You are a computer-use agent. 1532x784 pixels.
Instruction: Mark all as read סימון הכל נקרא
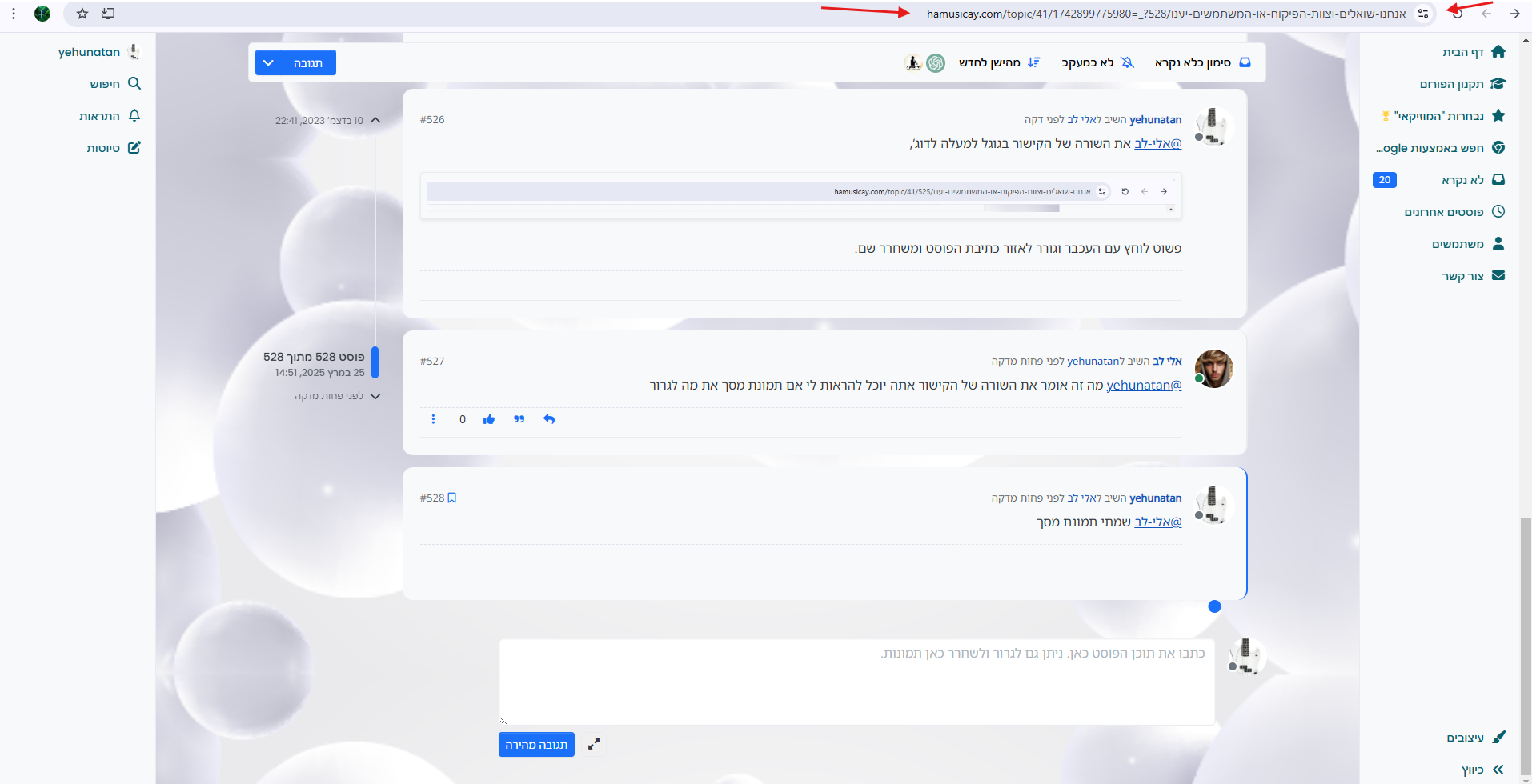click(x=1203, y=62)
